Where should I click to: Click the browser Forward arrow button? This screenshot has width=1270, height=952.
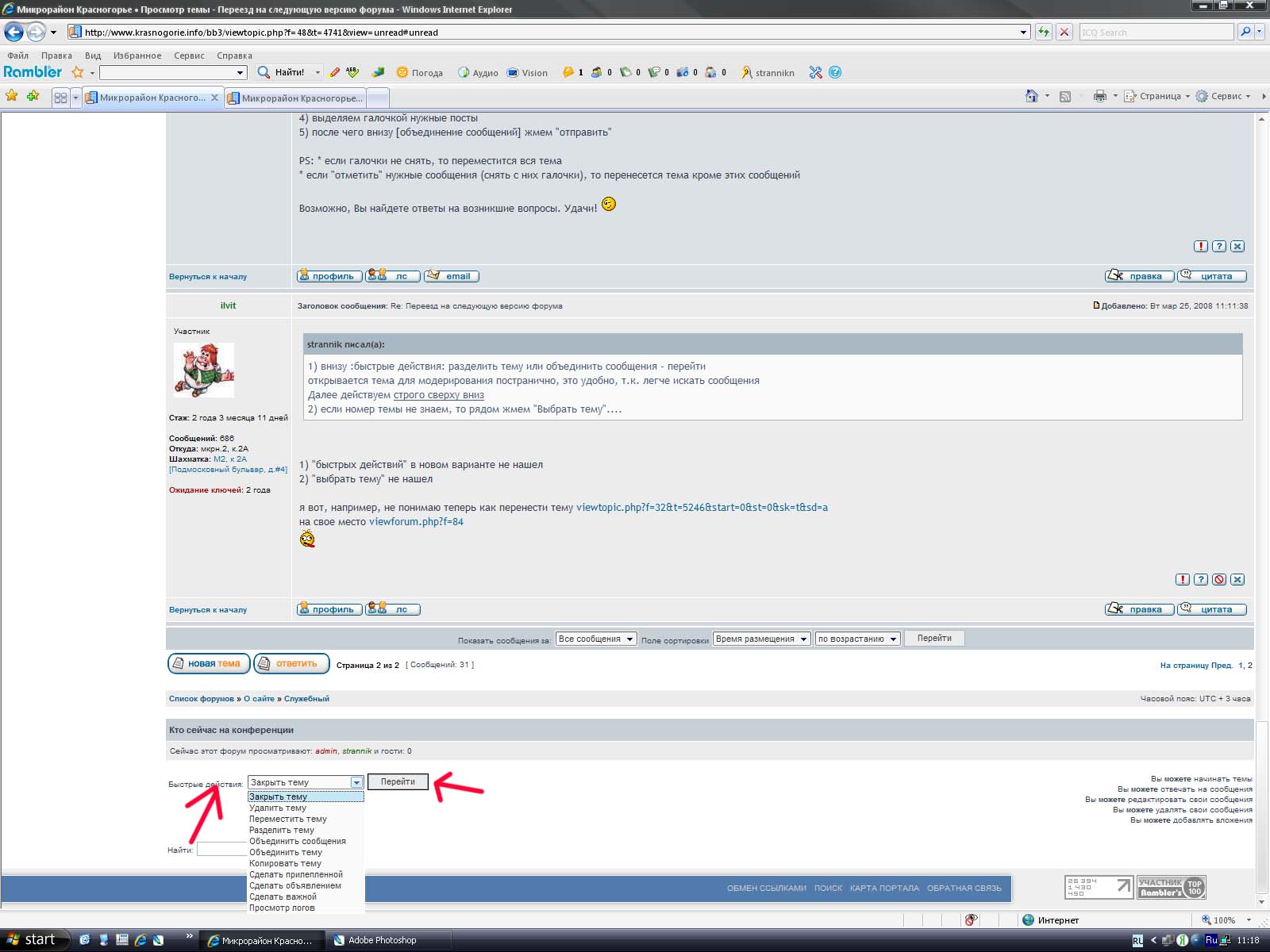click(36, 32)
